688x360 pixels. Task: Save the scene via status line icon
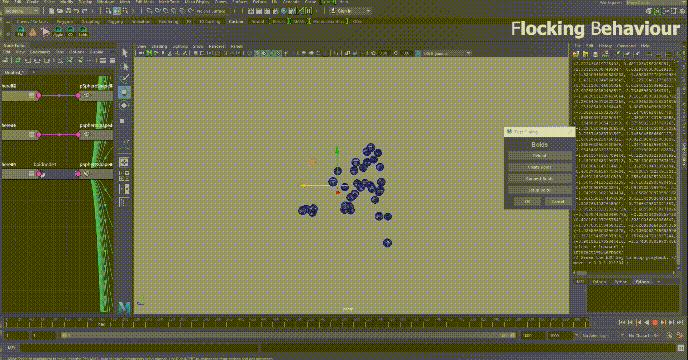(68, 11)
